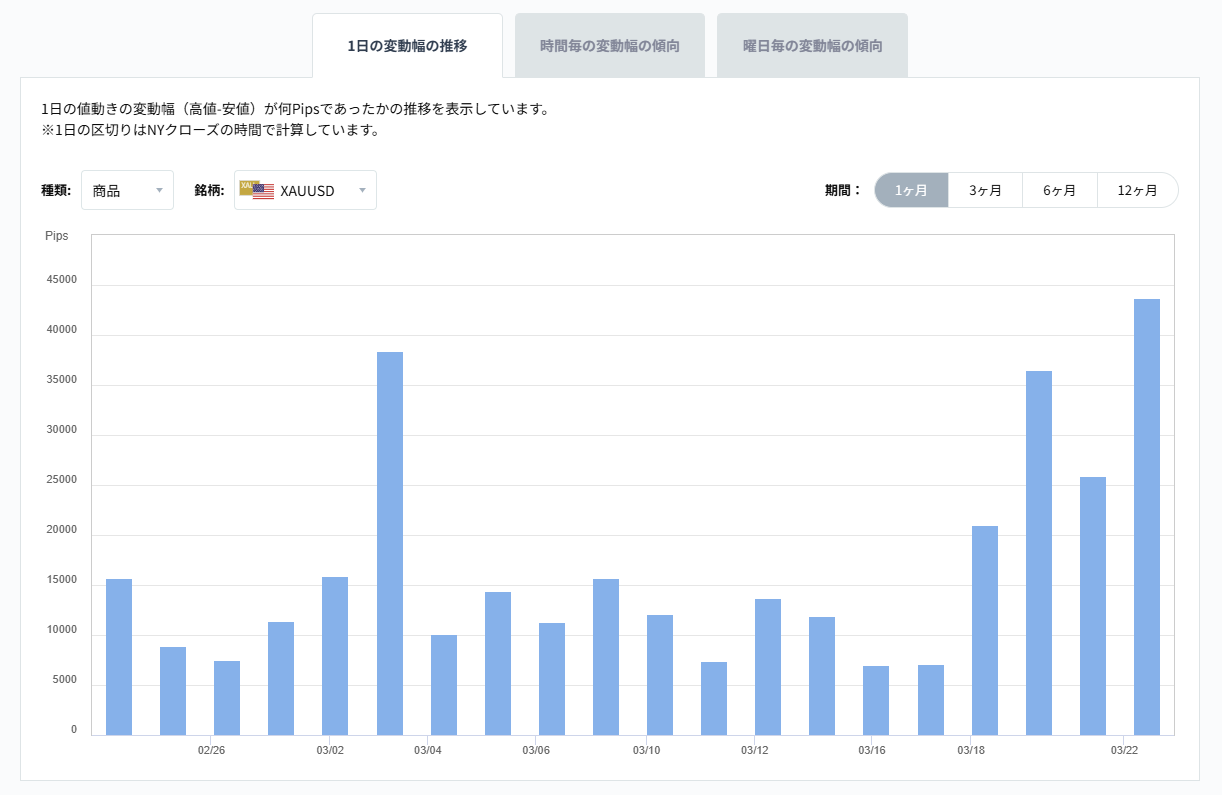This screenshot has height=795, width=1222.
Task: Click the highlighted 1ヶ月 period button
Action: [911, 190]
